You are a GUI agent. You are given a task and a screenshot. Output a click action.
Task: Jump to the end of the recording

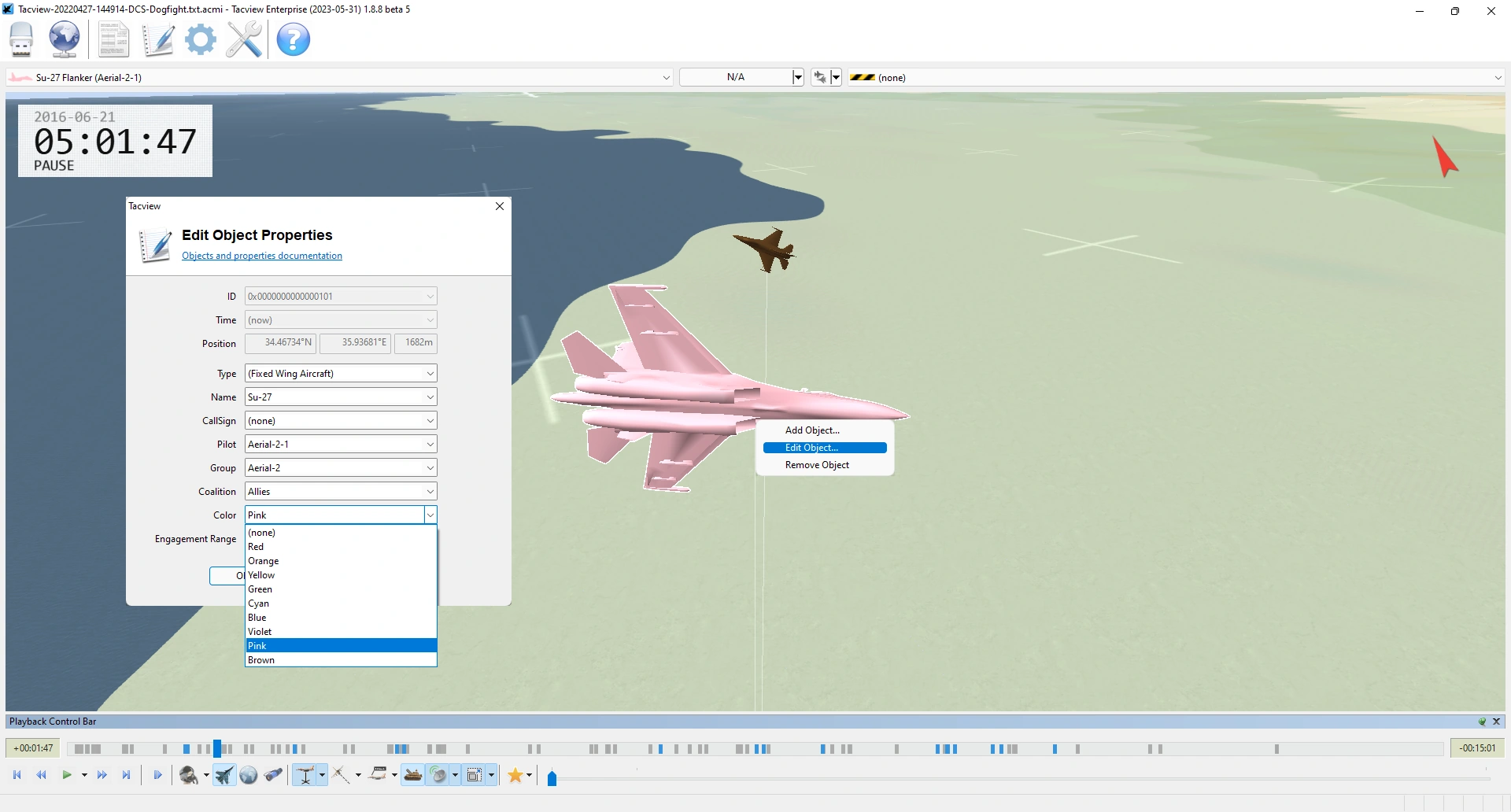pos(126,775)
